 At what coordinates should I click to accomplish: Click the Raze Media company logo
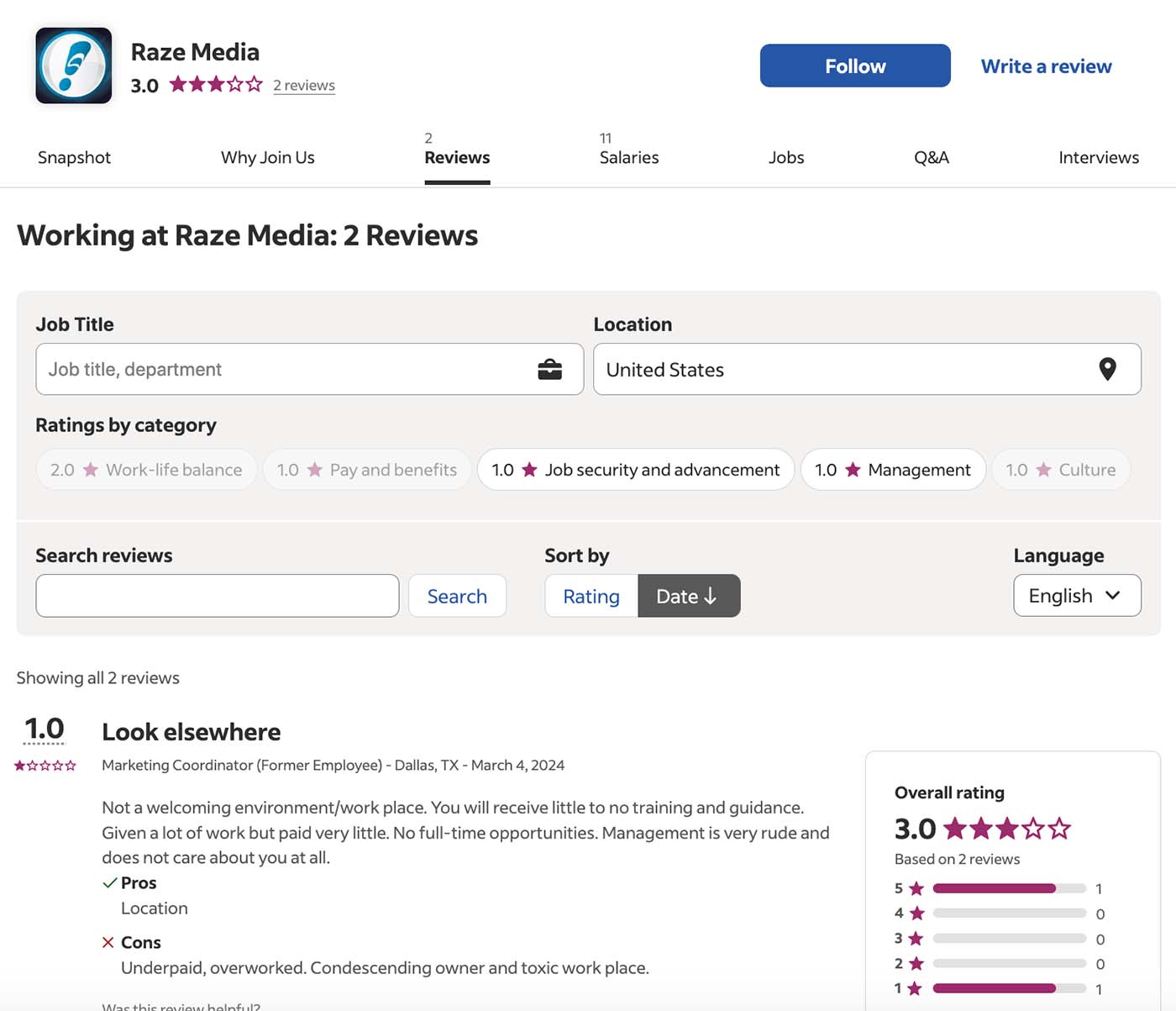pyautogui.click(x=74, y=66)
